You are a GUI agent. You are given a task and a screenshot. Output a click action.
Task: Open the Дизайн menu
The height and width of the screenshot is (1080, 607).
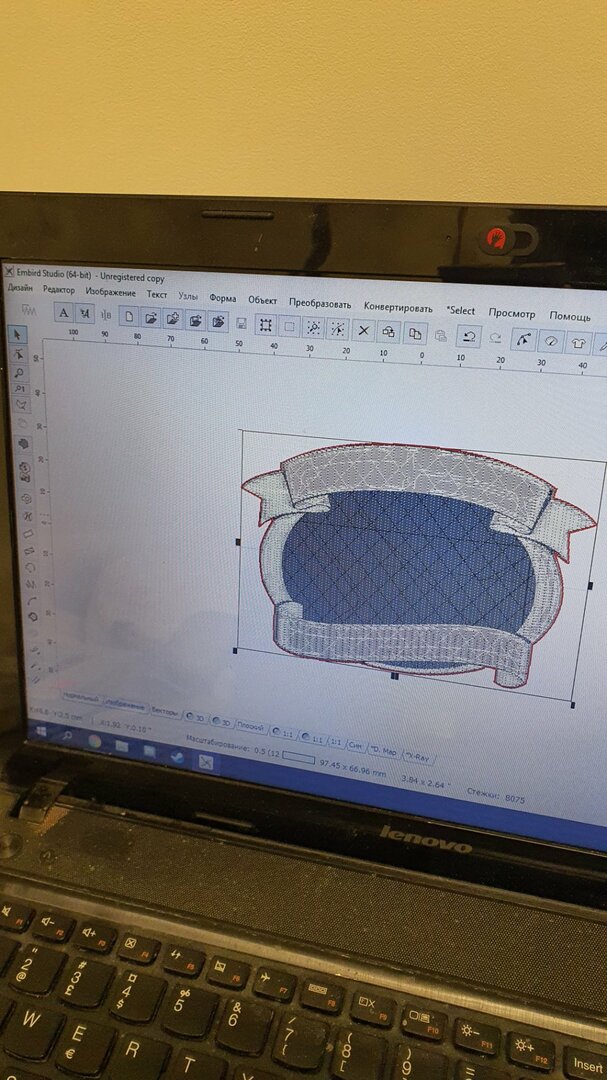20,289
